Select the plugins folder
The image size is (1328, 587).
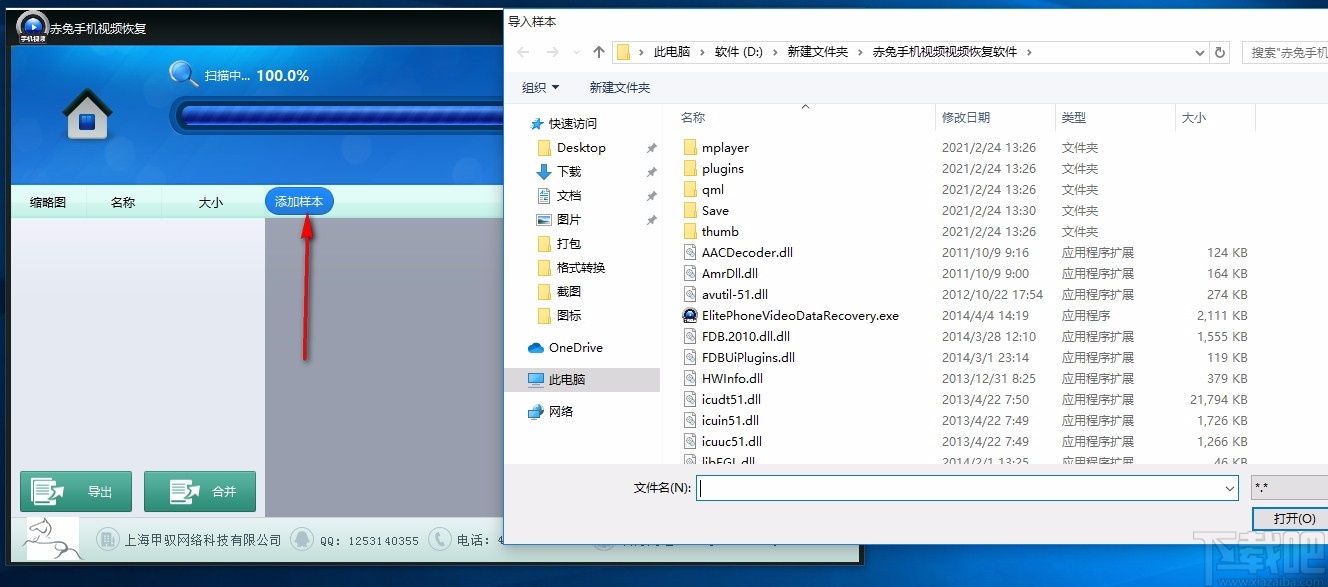tap(723, 169)
